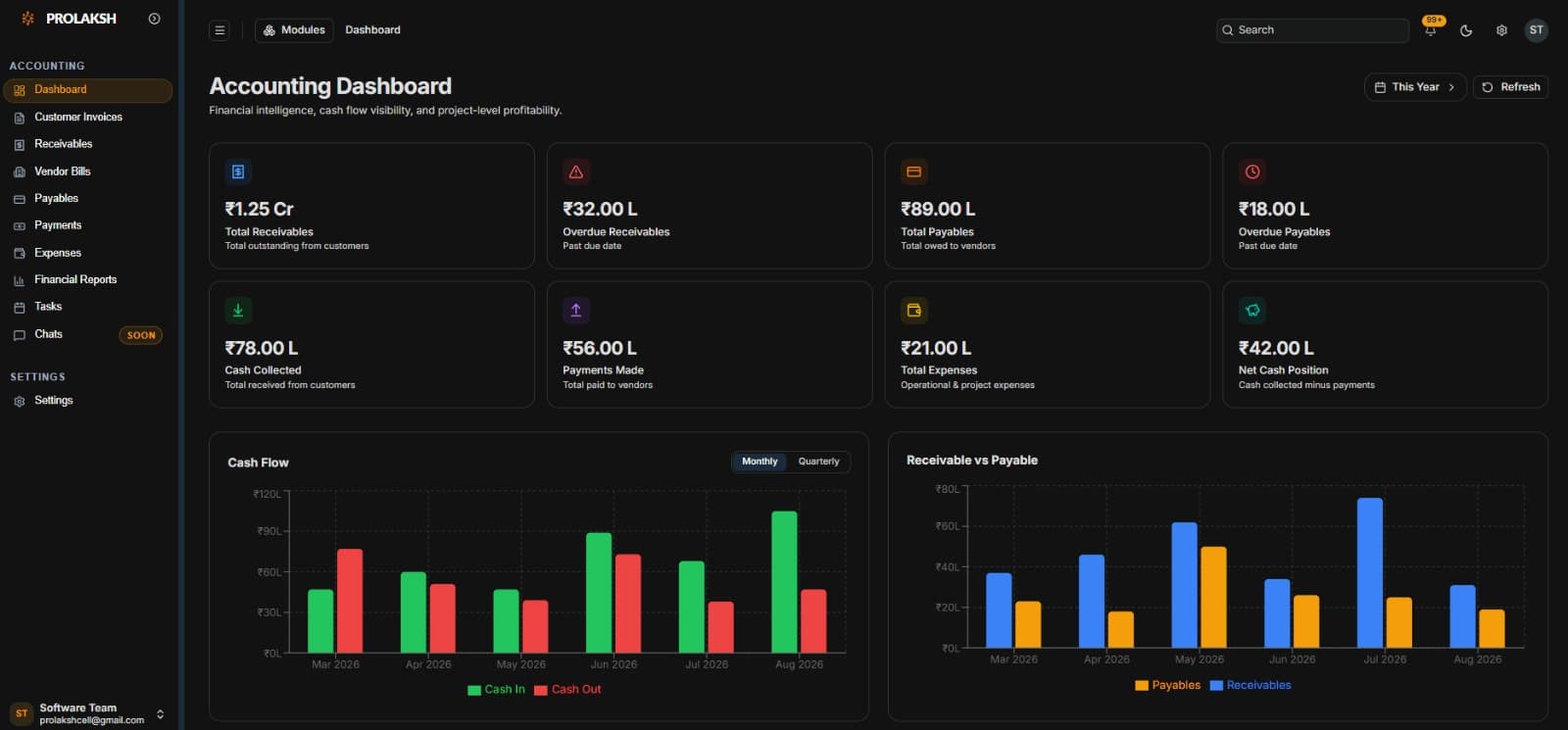Click the Overdue Receivables warning icon
Viewport: 1568px width, 730px height.
click(x=576, y=171)
